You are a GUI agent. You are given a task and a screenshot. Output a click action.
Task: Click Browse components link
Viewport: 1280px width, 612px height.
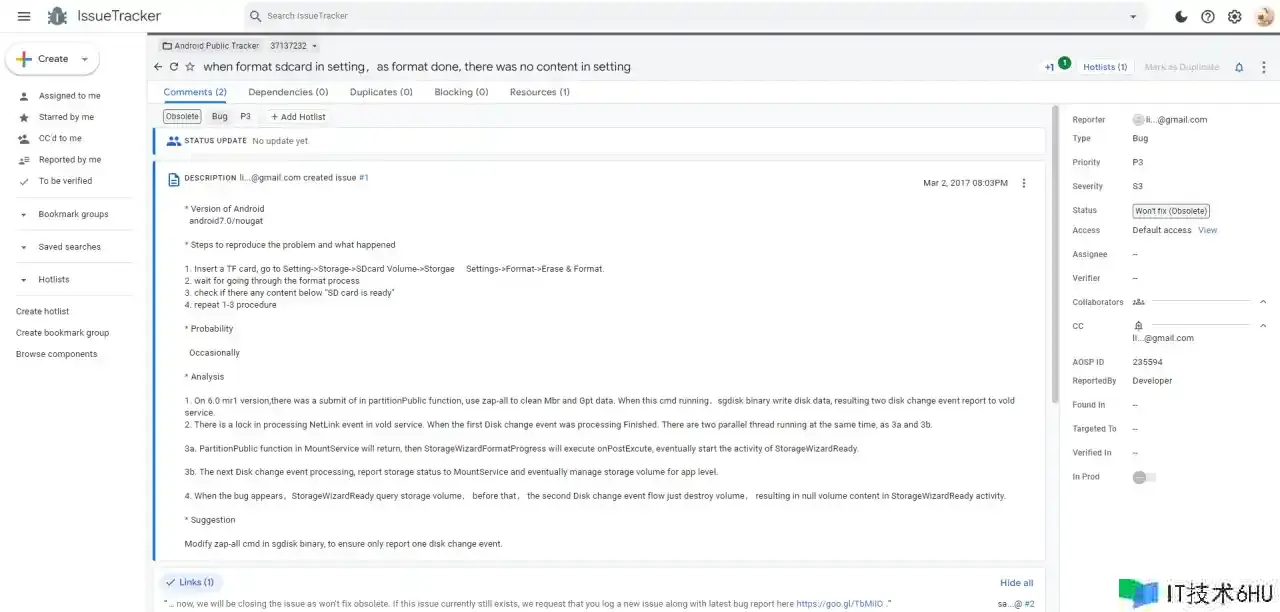(57, 354)
